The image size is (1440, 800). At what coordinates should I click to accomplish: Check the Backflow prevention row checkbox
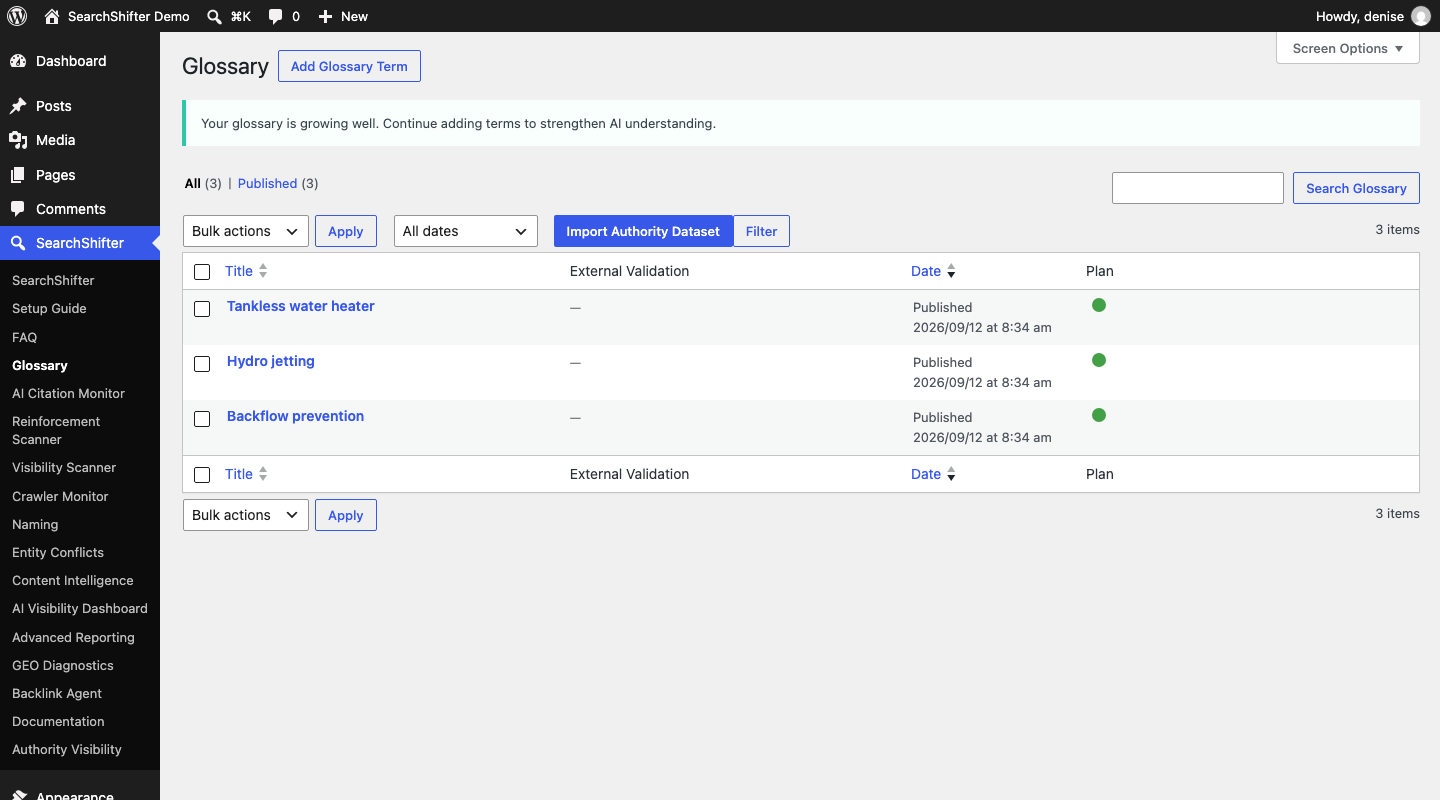tap(202, 419)
